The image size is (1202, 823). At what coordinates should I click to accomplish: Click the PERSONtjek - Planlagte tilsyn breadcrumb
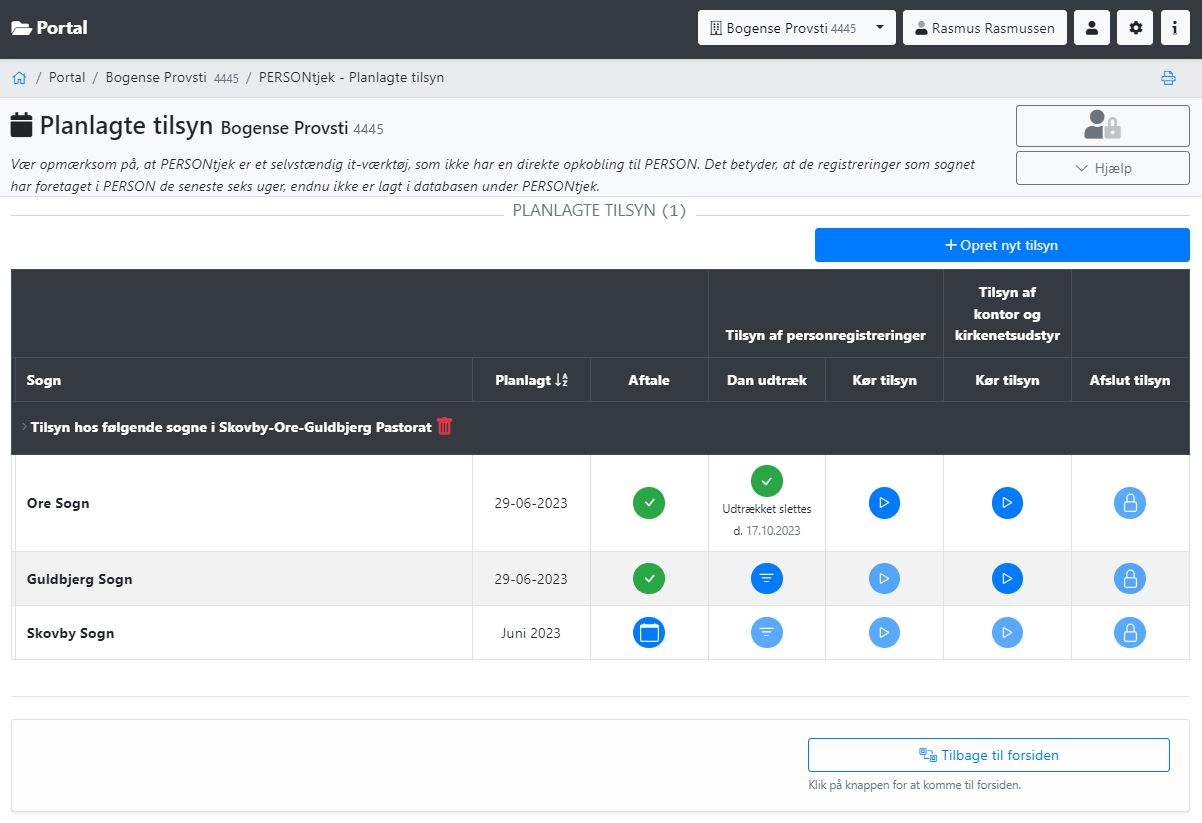coord(352,77)
